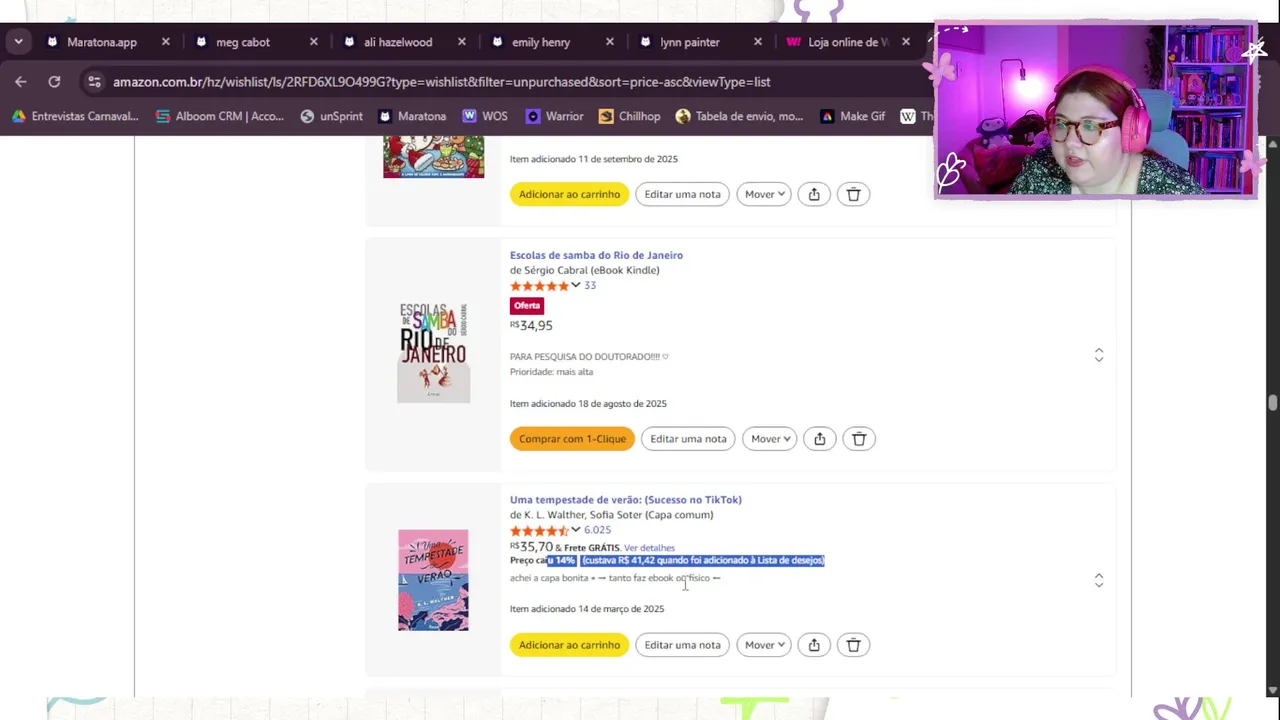1280x720 pixels.
Task: Reorder handle for Escolas de samba item
Action: [1099, 355]
